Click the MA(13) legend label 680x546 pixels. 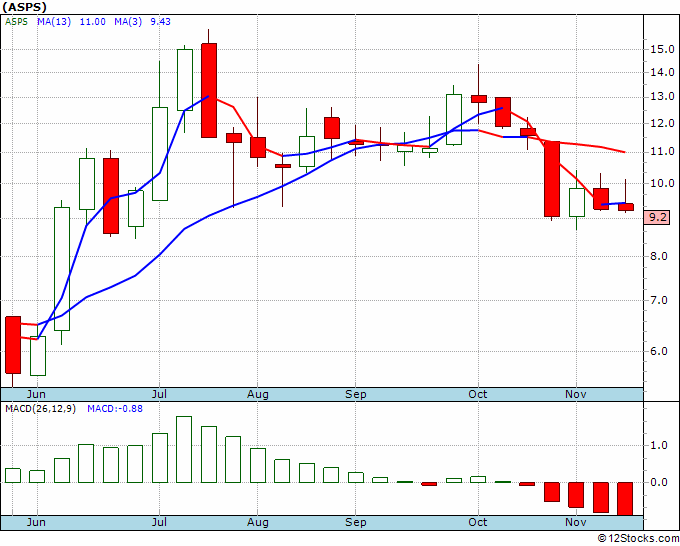(54, 22)
